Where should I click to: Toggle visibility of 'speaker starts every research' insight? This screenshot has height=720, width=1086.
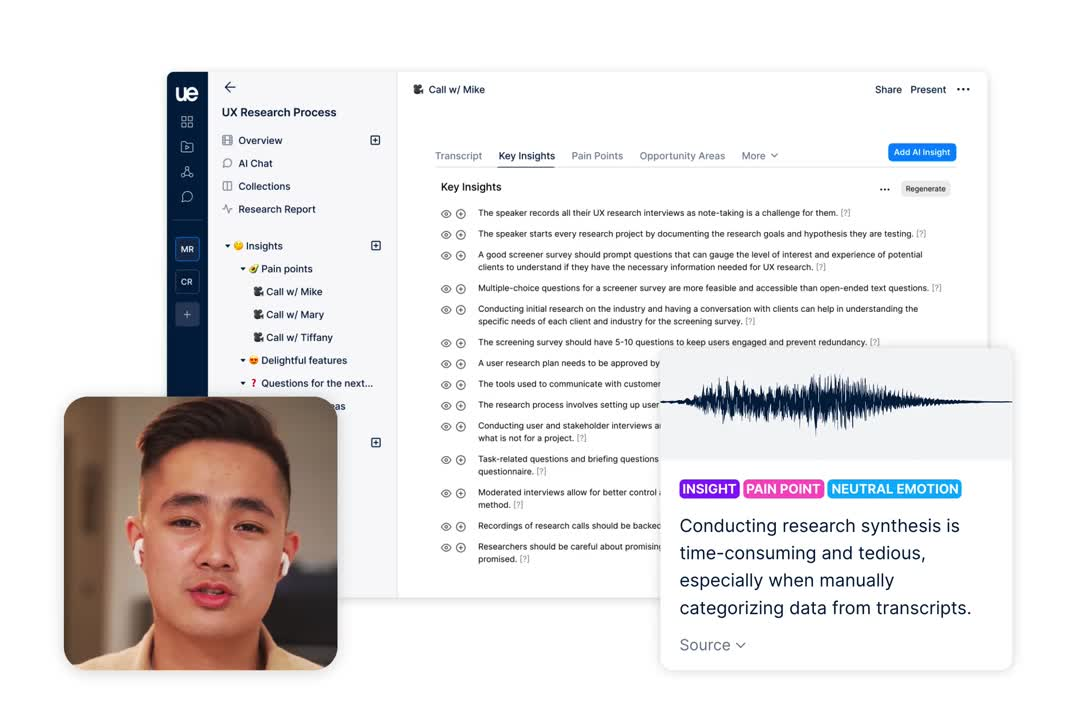pos(446,235)
